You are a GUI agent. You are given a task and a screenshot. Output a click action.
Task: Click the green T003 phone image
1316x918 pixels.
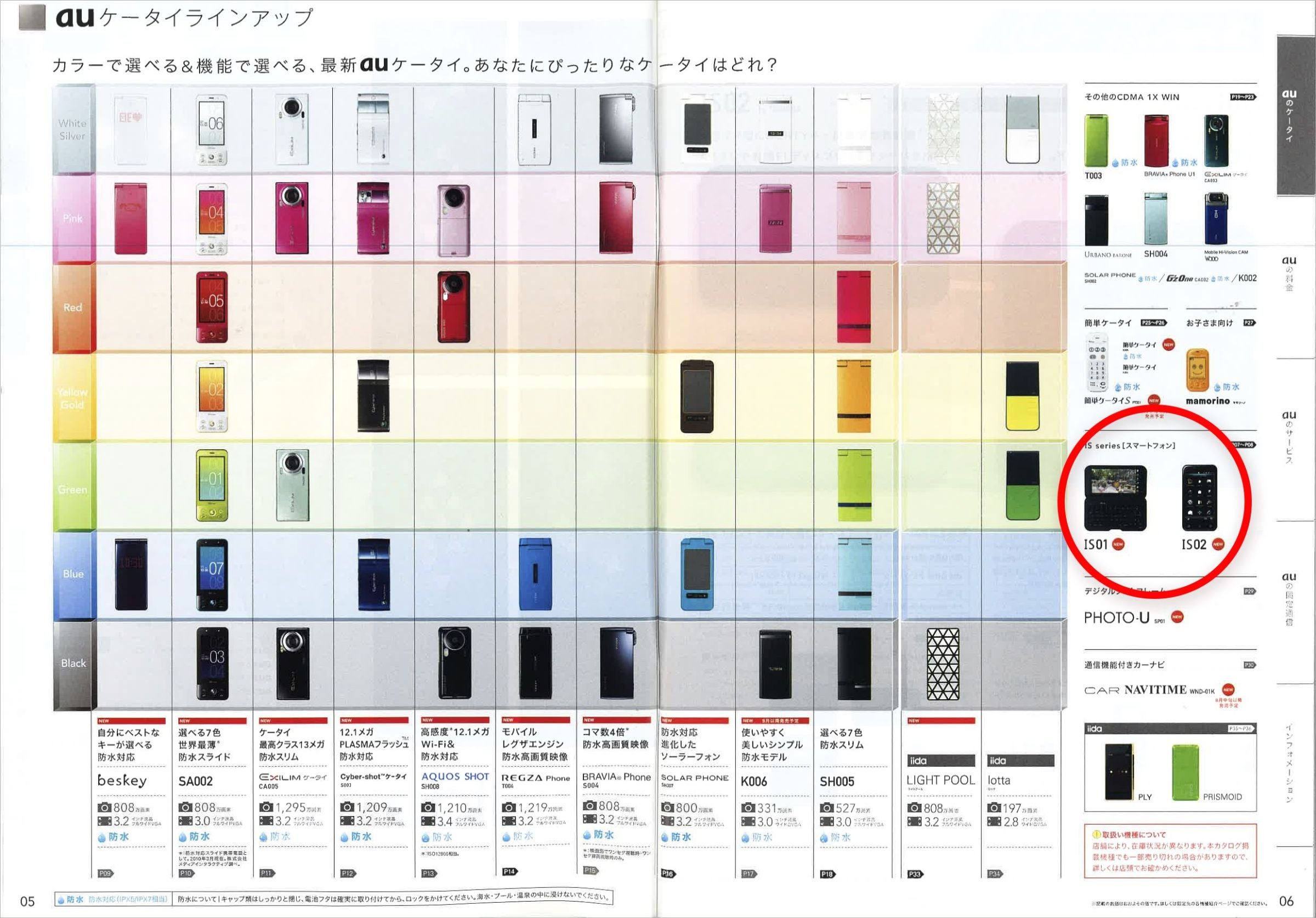pos(1096,141)
